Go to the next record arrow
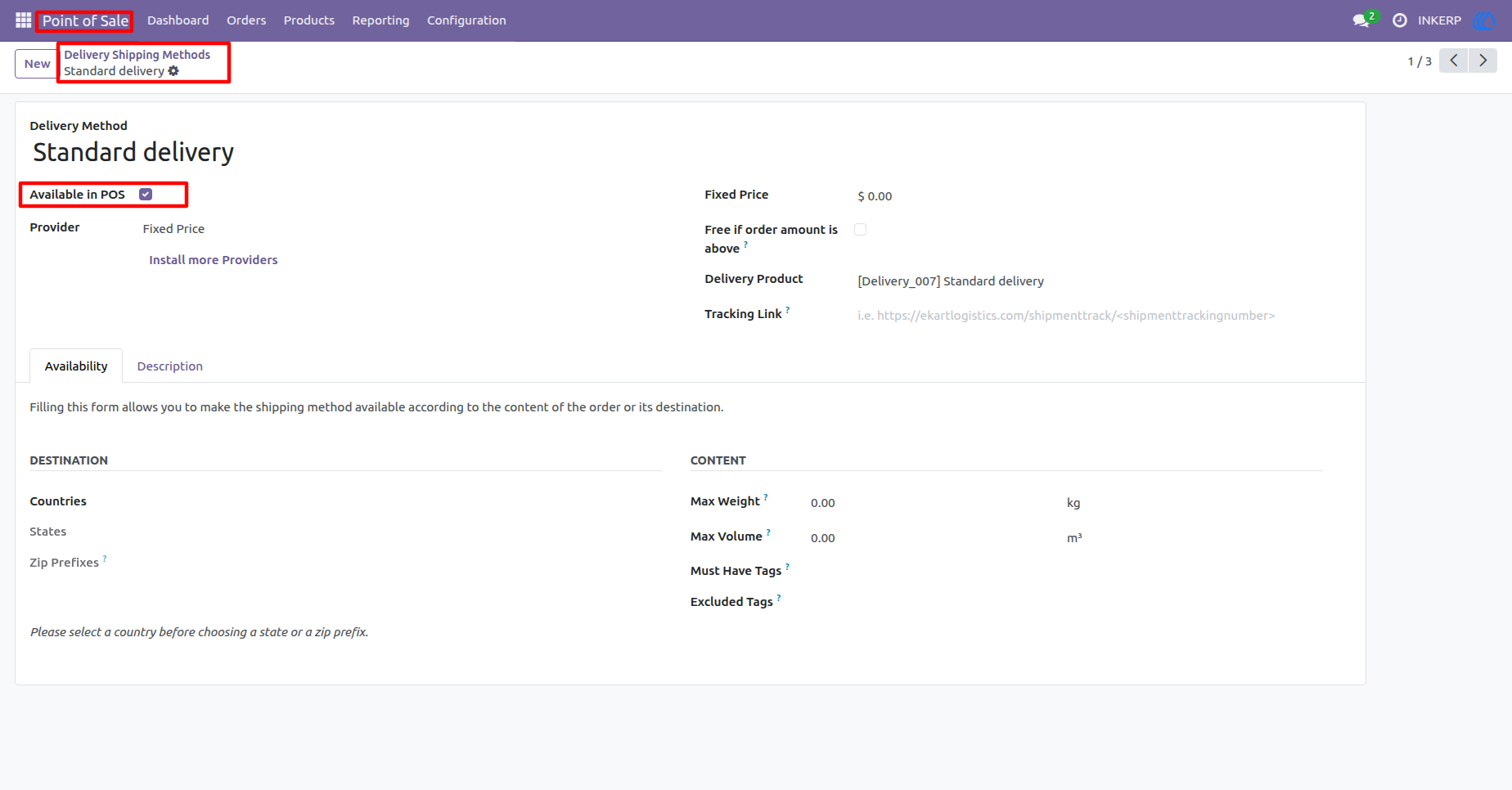Viewport: 1512px width, 790px height. coord(1483,61)
